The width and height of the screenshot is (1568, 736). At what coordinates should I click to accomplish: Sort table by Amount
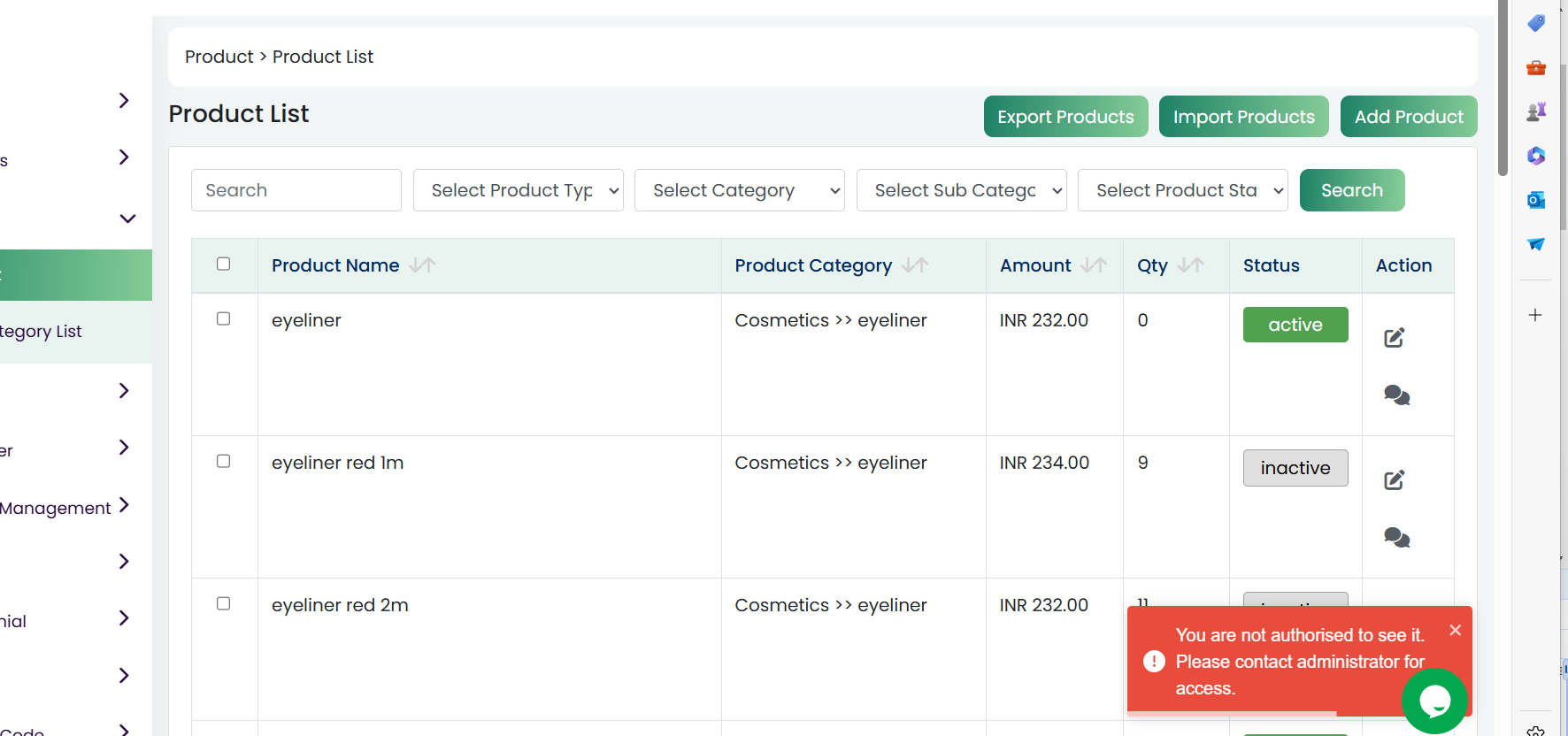1095,265
